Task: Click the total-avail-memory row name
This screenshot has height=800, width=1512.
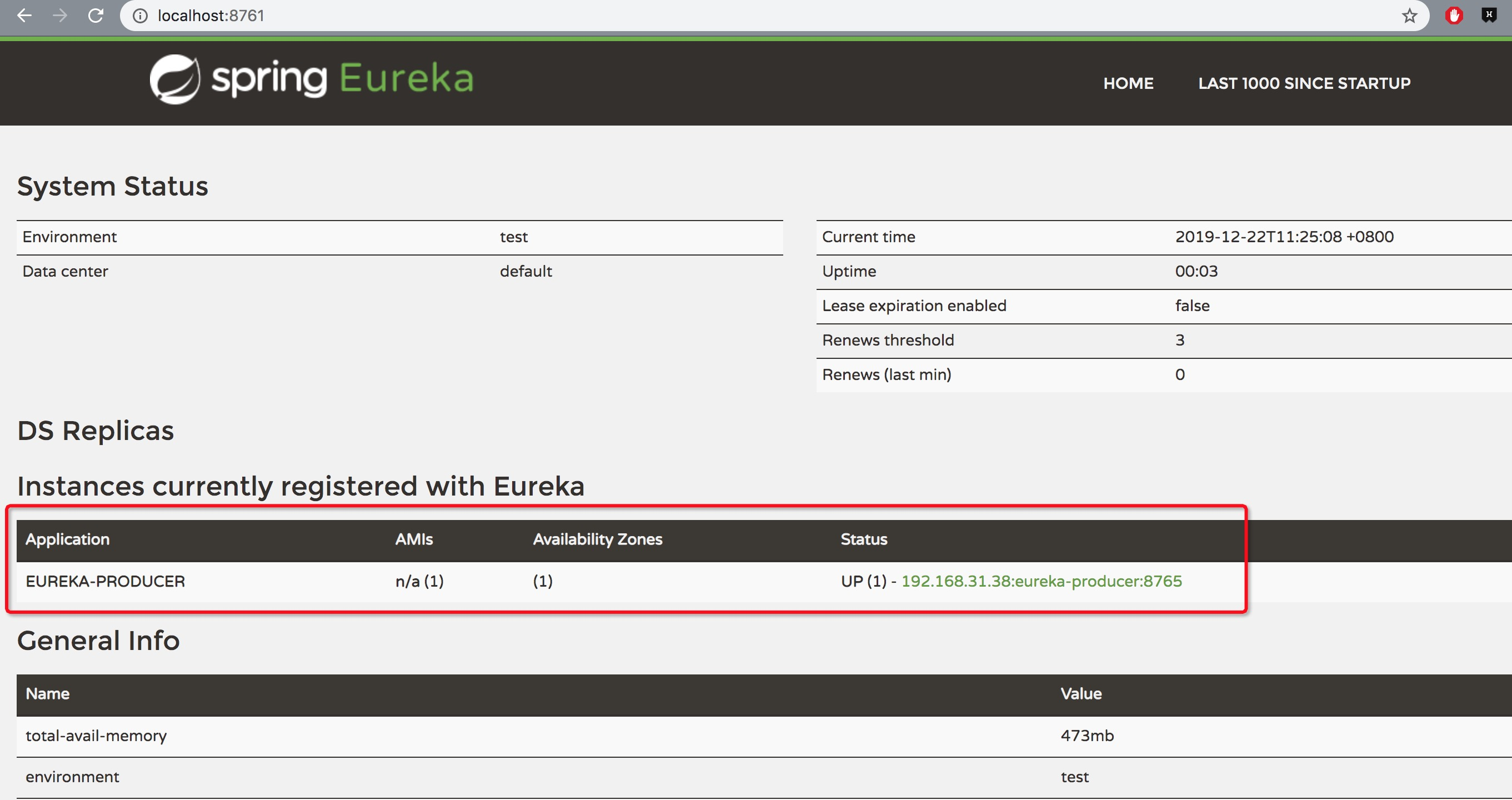Action: tap(96, 736)
